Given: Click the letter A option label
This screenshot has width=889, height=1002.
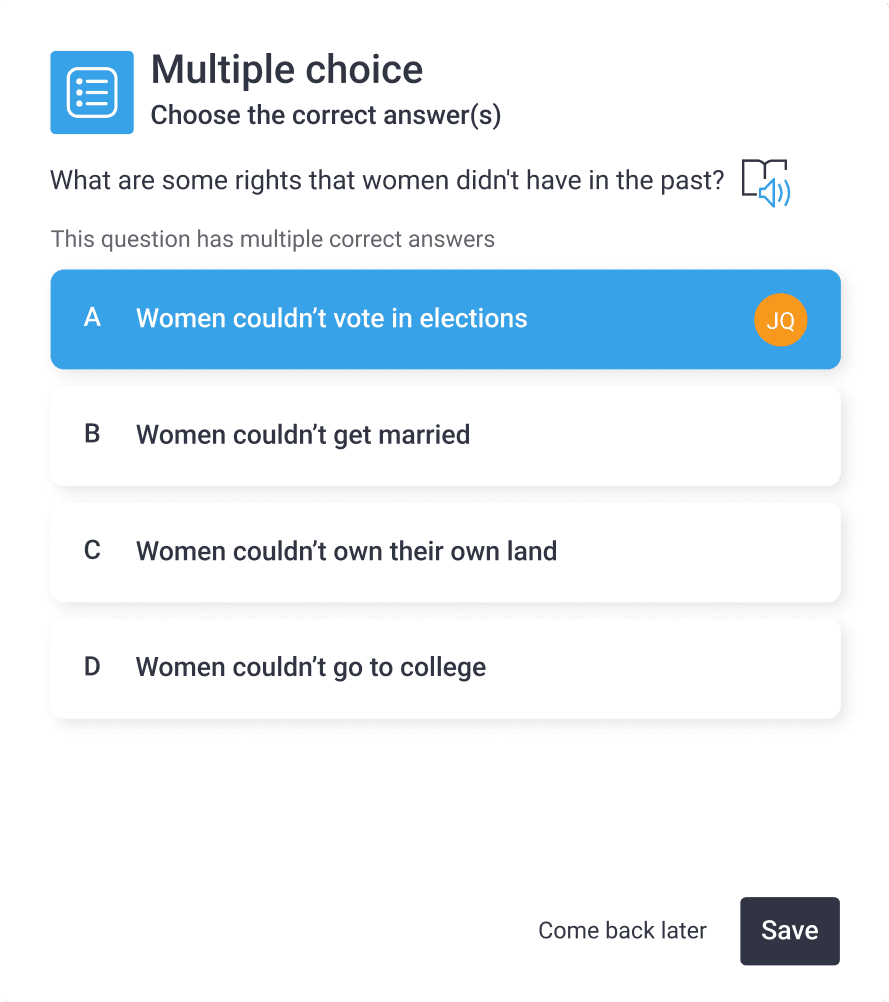Looking at the screenshot, I should point(93,319).
